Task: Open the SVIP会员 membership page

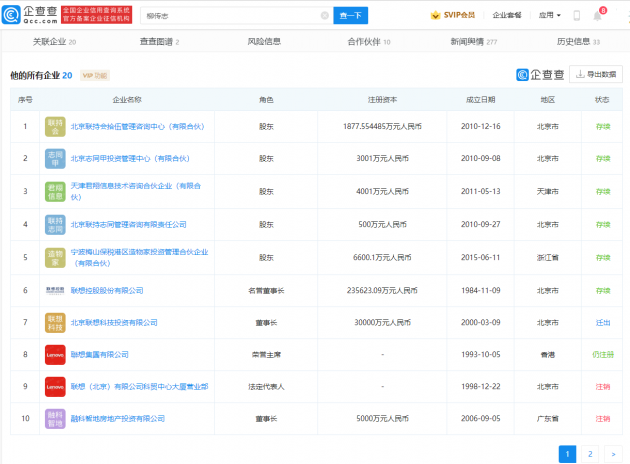Action: pyautogui.click(x=453, y=16)
